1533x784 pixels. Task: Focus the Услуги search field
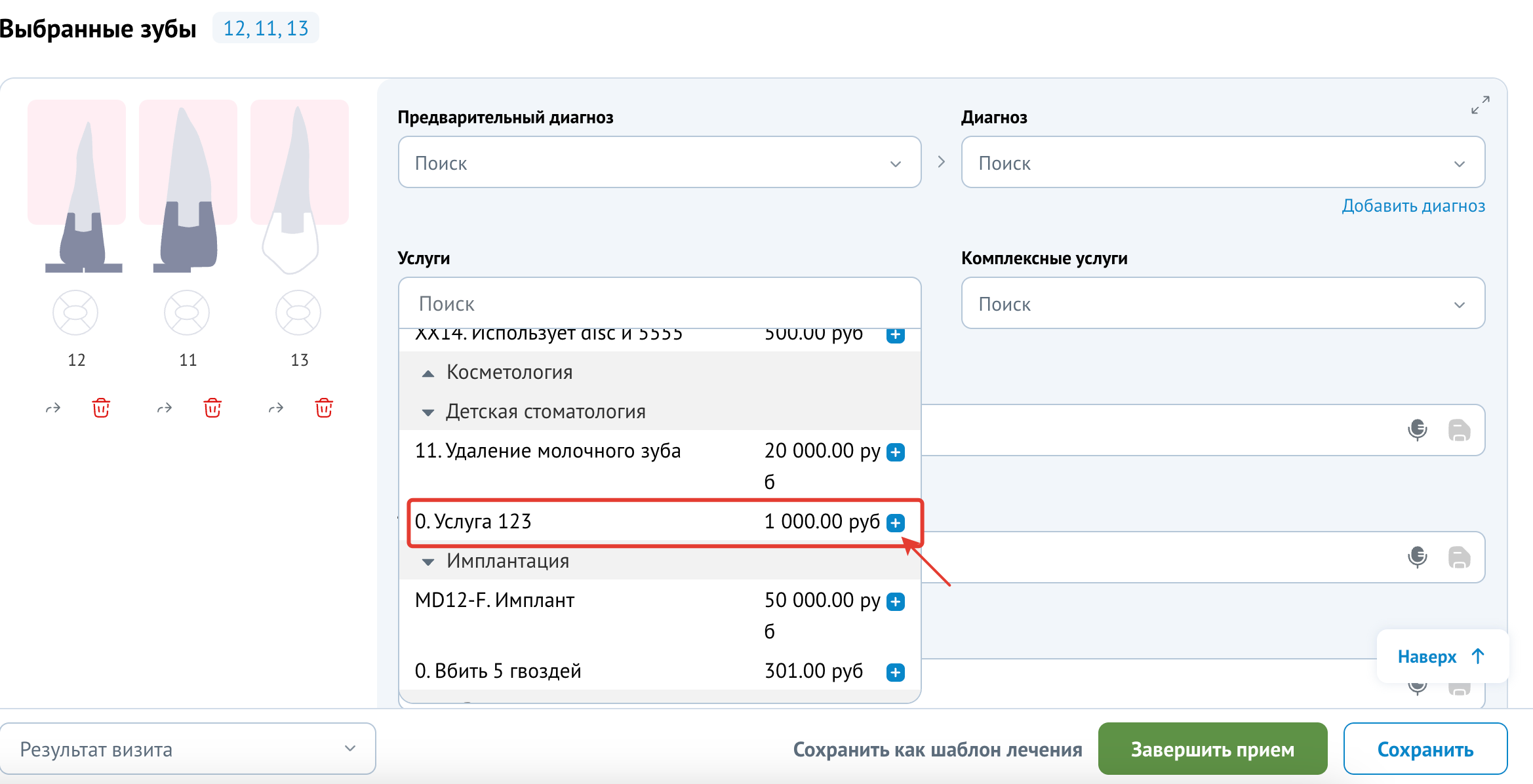pyautogui.click(x=660, y=304)
